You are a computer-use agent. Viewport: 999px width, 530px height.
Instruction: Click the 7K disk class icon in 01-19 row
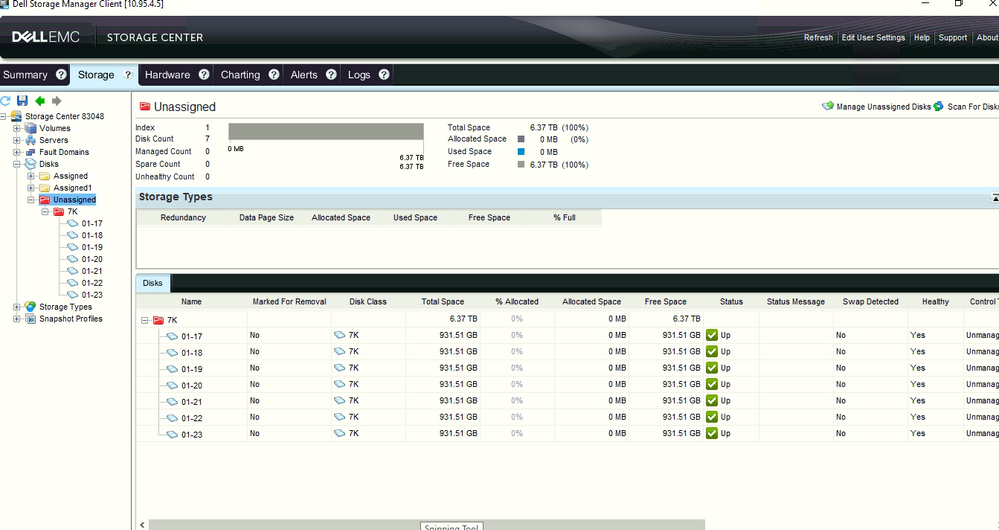coord(339,368)
